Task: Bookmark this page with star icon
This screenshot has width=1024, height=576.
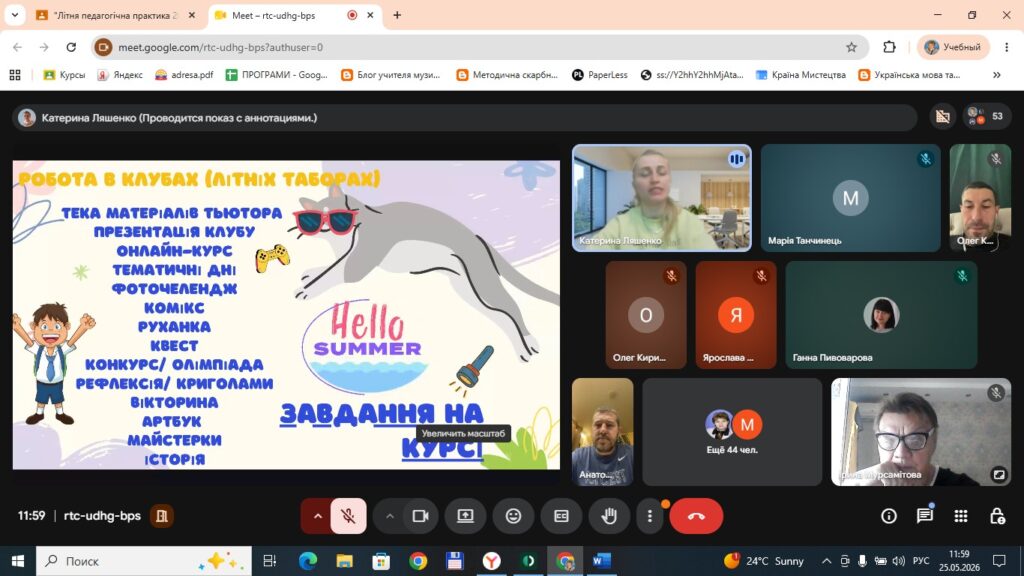Action: click(851, 47)
